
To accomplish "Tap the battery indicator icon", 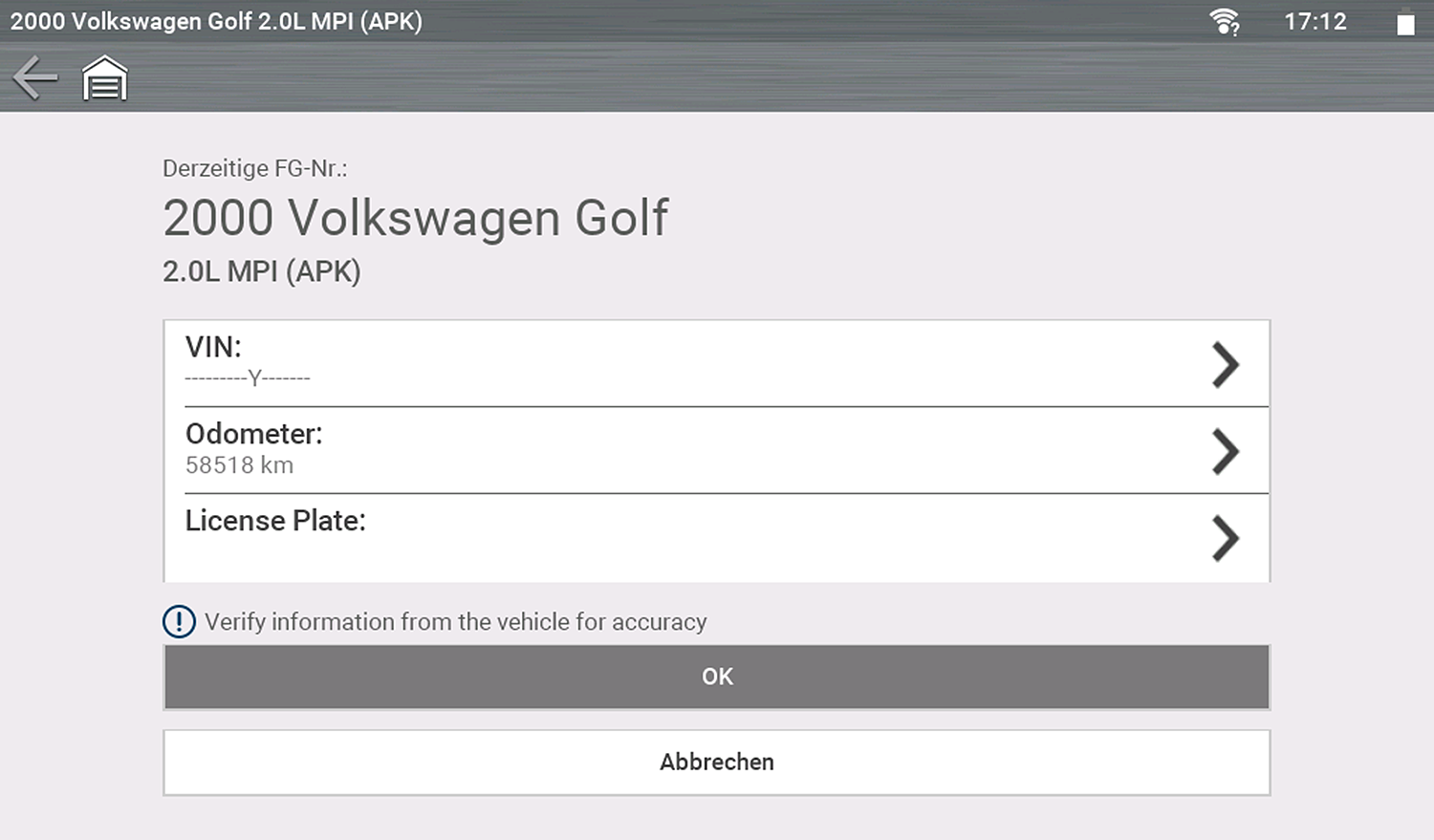I will pyautogui.click(x=1404, y=22).
